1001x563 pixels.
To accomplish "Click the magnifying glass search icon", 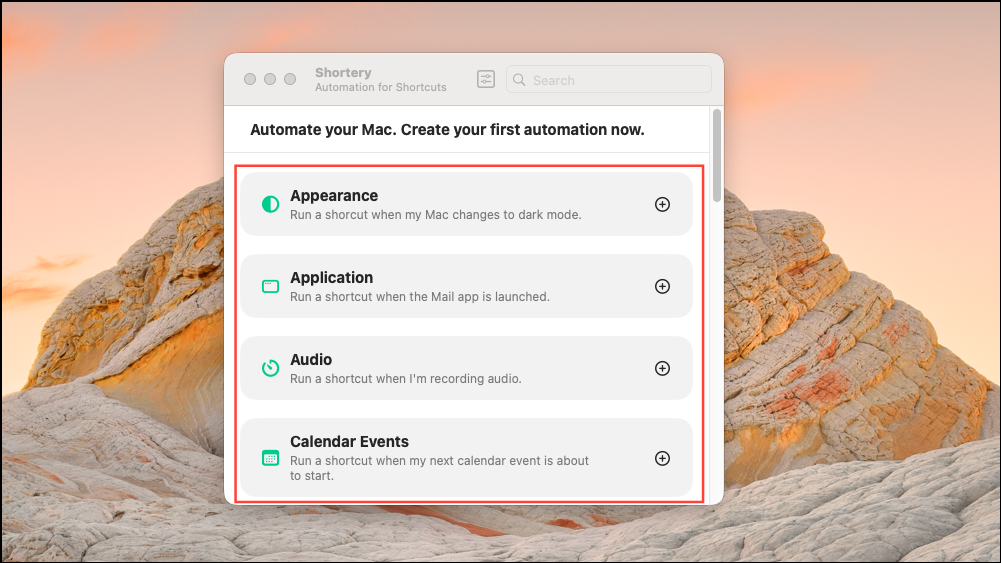I will (x=520, y=80).
